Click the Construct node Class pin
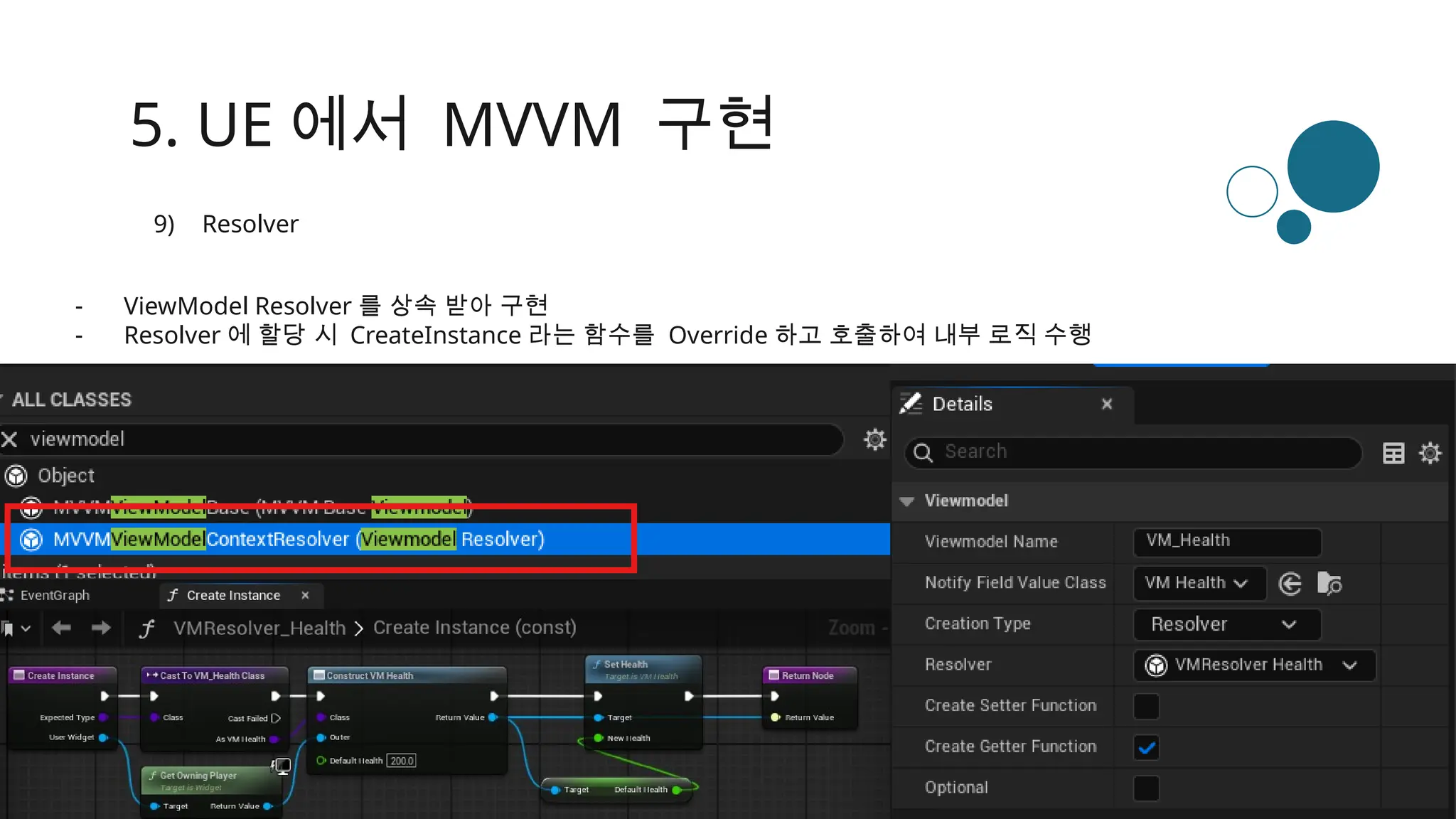 click(321, 717)
